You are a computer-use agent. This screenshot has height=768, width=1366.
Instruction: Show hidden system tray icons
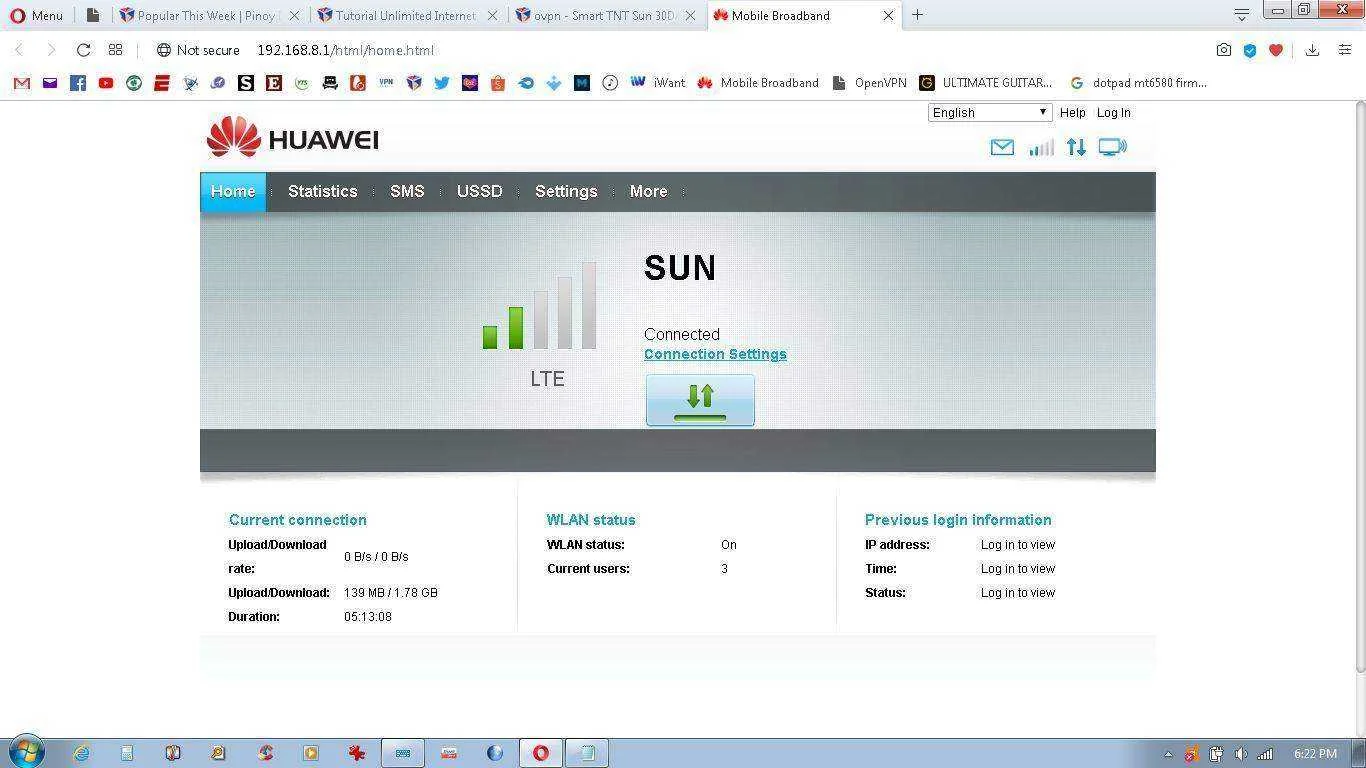1168,754
